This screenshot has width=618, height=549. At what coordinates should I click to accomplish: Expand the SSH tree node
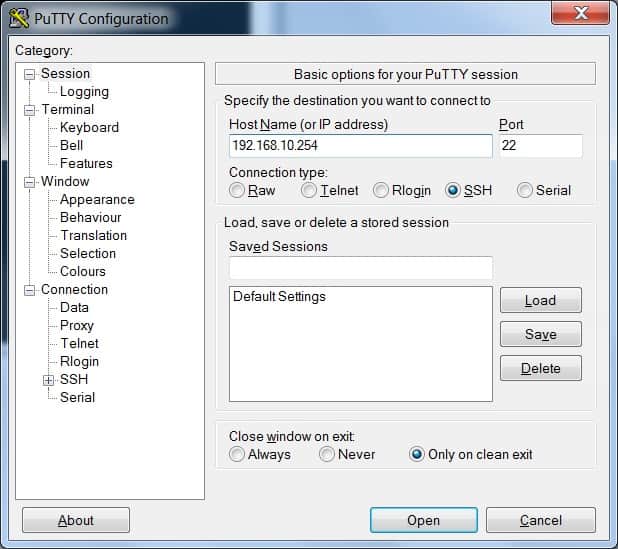(48, 380)
